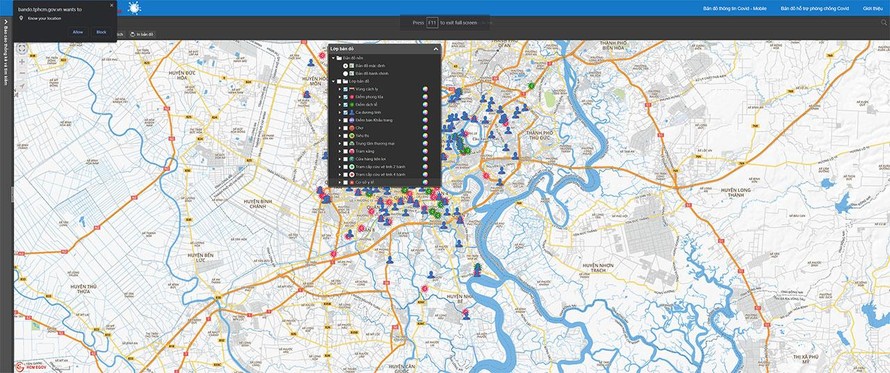Screen dimensions: 890x373
Task: Click the locate-me arrow icon
Action: (x=22, y=86)
